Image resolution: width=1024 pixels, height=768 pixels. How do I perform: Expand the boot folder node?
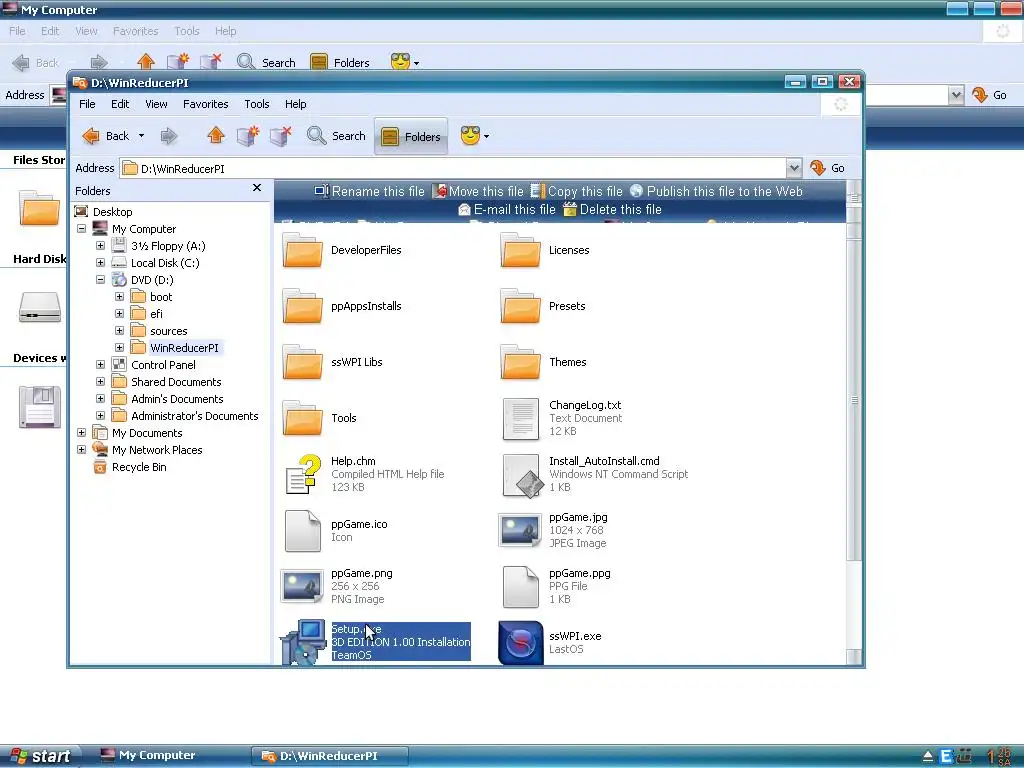coord(120,296)
